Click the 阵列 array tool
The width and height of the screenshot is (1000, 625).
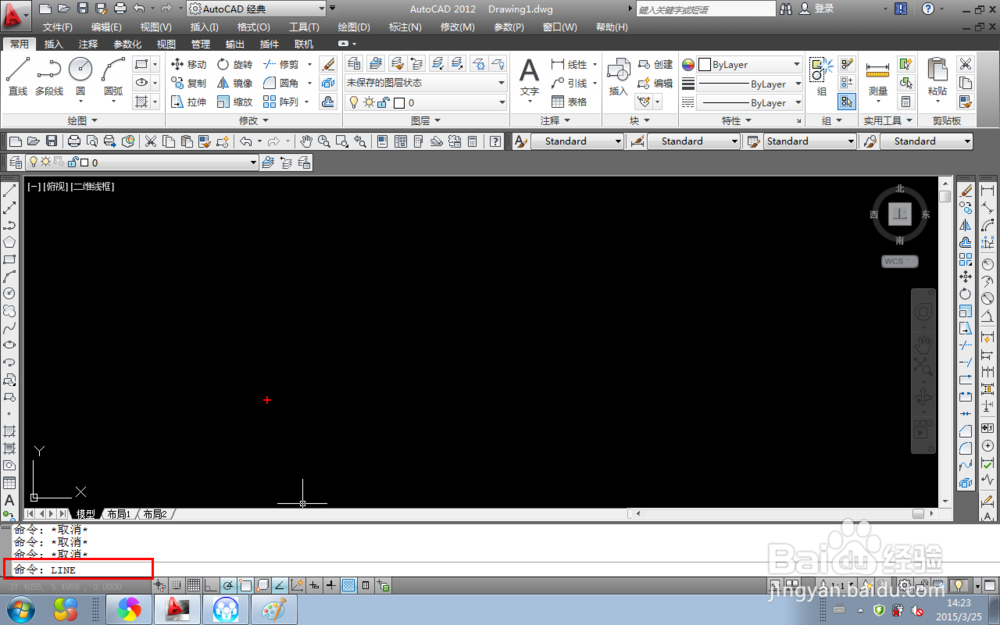pyautogui.click(x=281, y=101)
